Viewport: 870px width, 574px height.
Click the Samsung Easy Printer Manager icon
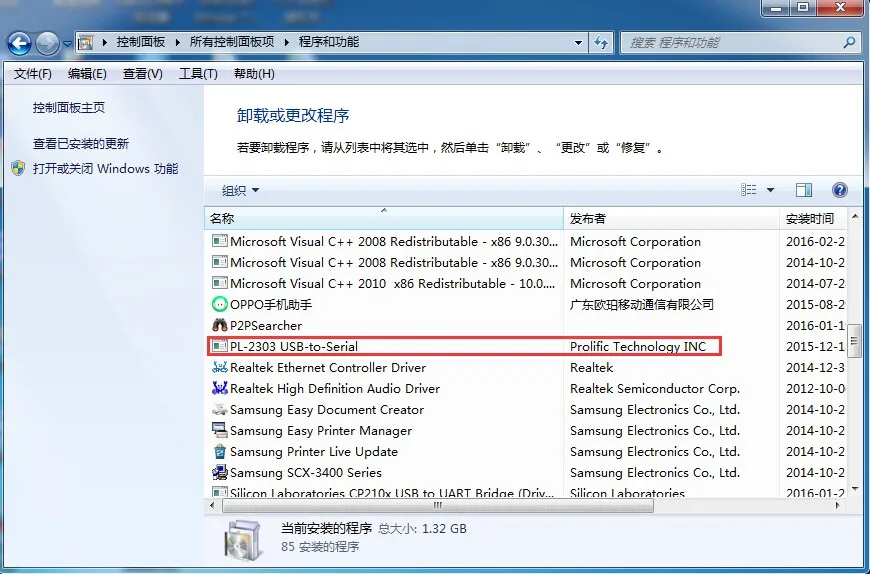[x=220, y=430]
